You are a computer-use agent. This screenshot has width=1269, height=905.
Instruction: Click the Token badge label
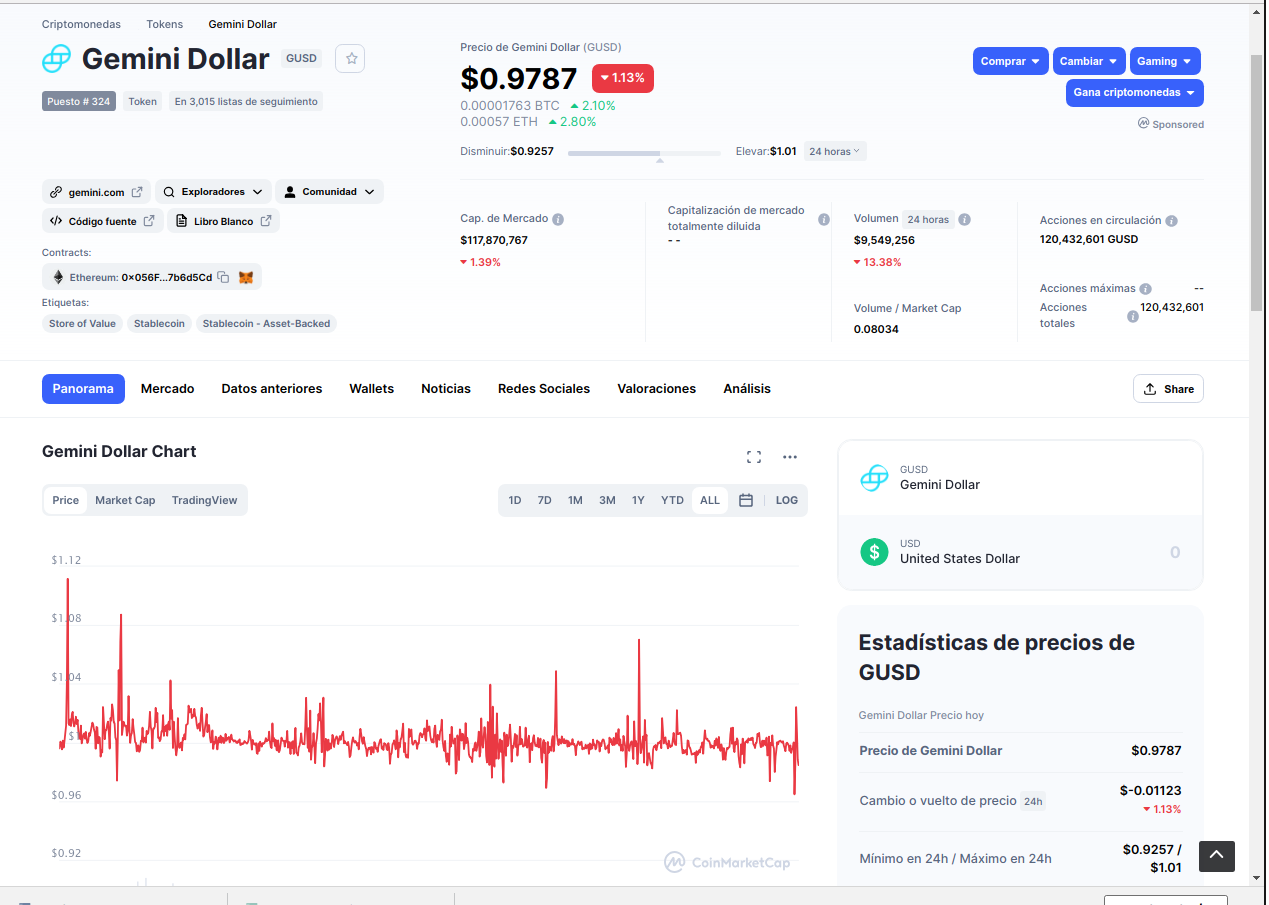point(143,101)
